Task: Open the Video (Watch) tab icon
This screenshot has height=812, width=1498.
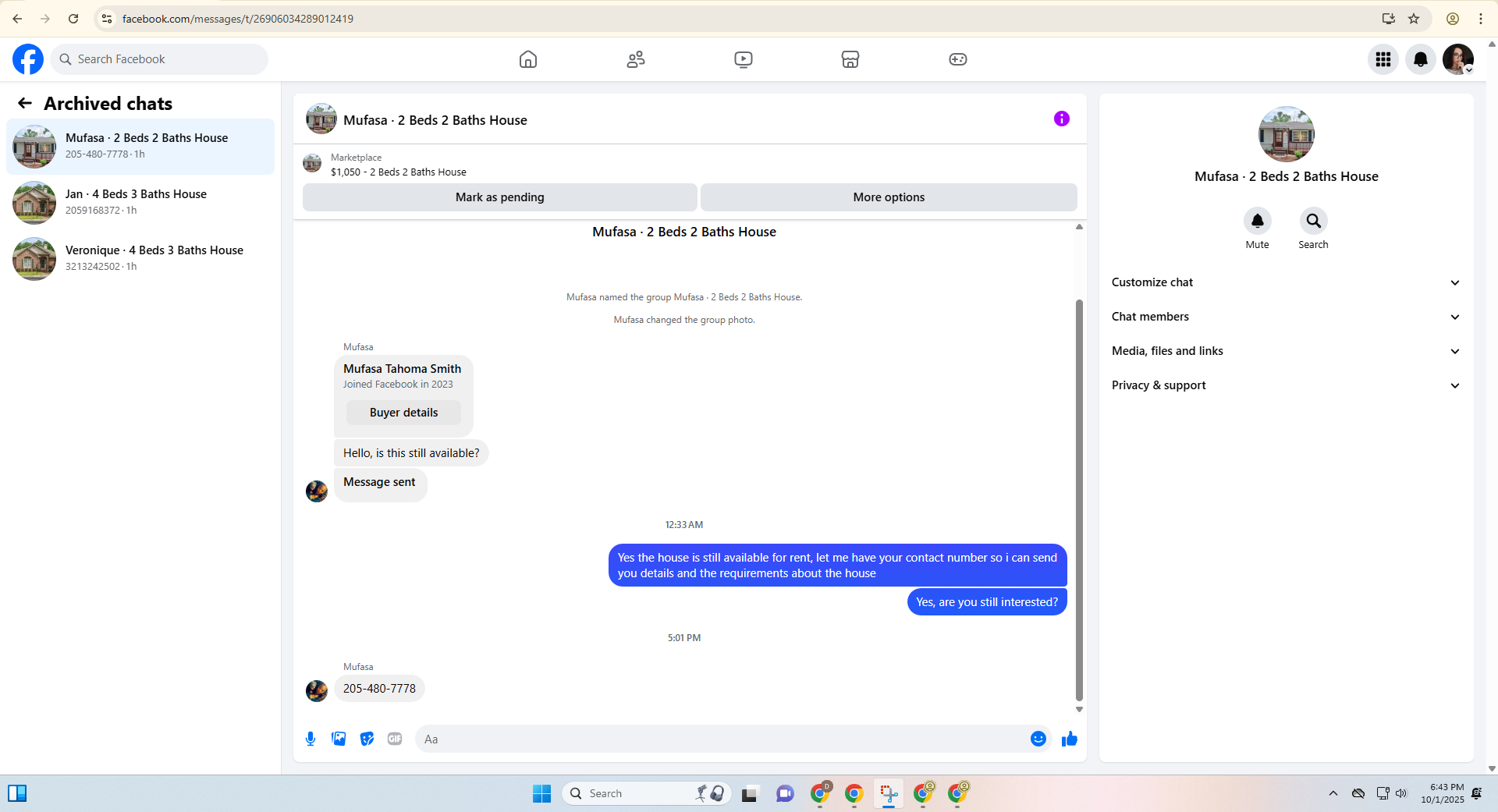Action: [x=744, y=59]
